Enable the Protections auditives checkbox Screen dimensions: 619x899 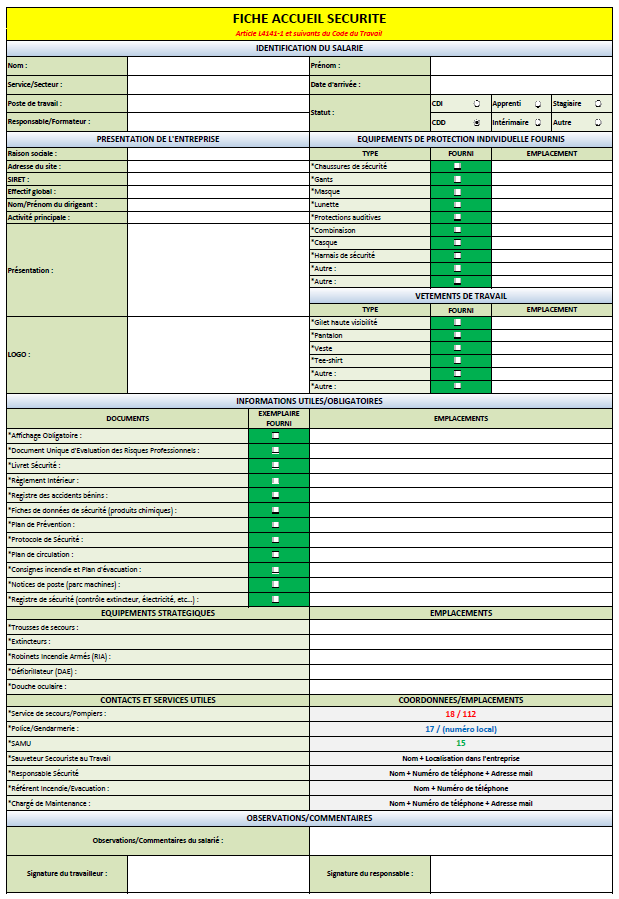458,217
